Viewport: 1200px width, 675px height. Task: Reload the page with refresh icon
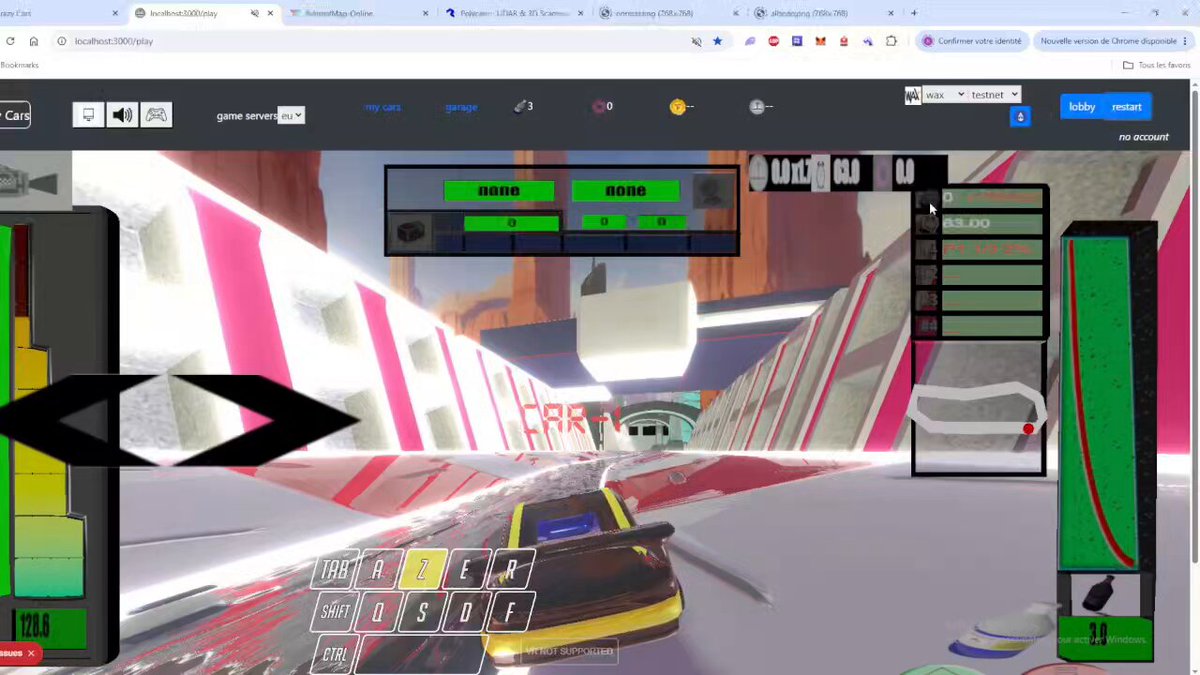[x=10, y=41]
